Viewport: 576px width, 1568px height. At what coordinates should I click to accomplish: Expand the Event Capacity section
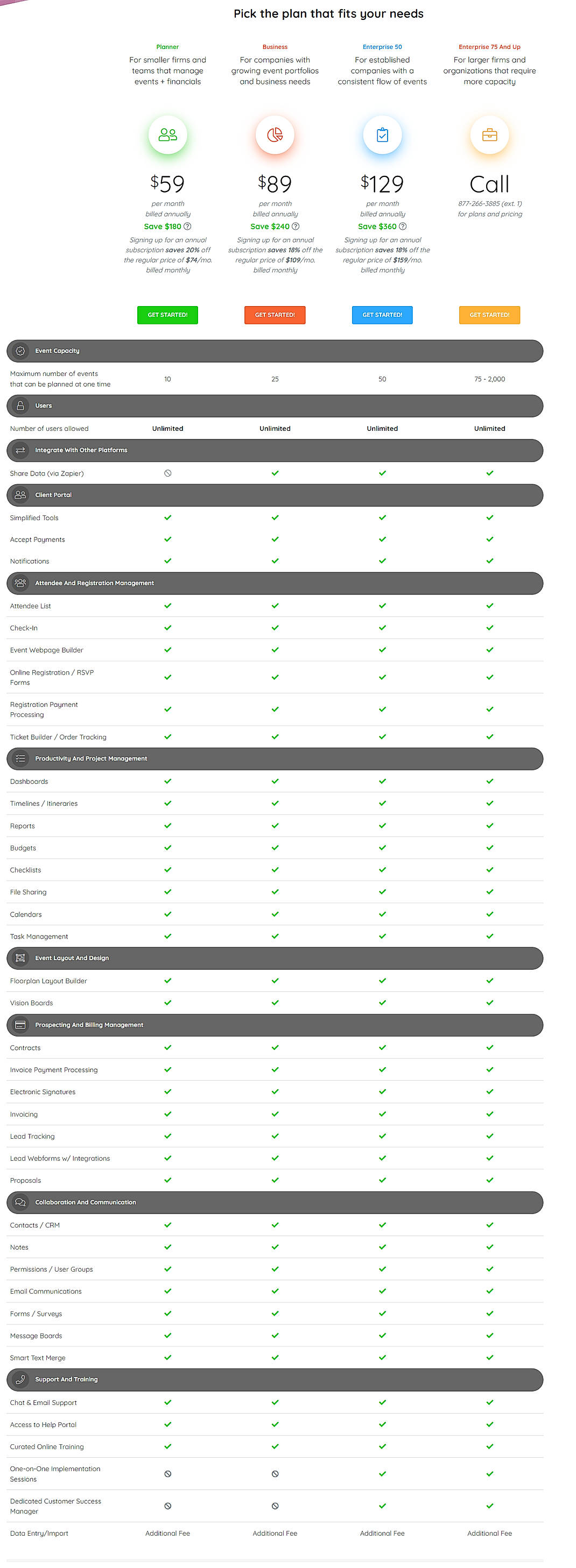point(275,351)
